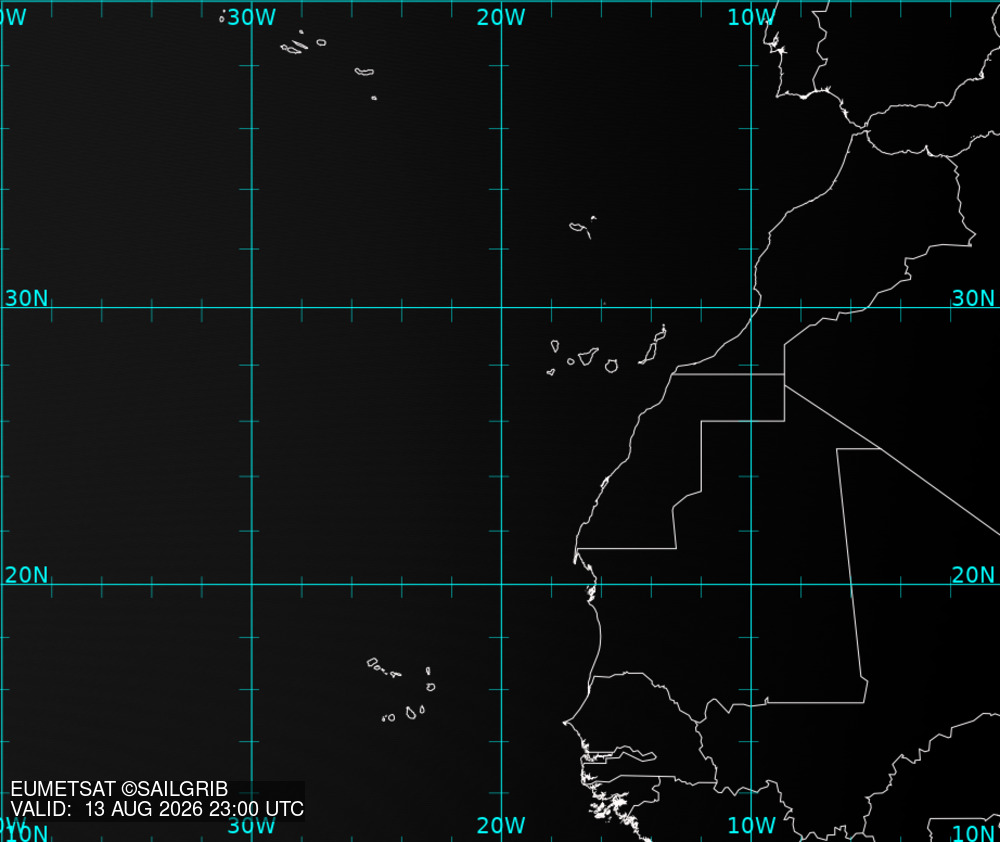Click the "EUMETSAT ©SAILGRIB" credit text

click(x=119, y=789)
